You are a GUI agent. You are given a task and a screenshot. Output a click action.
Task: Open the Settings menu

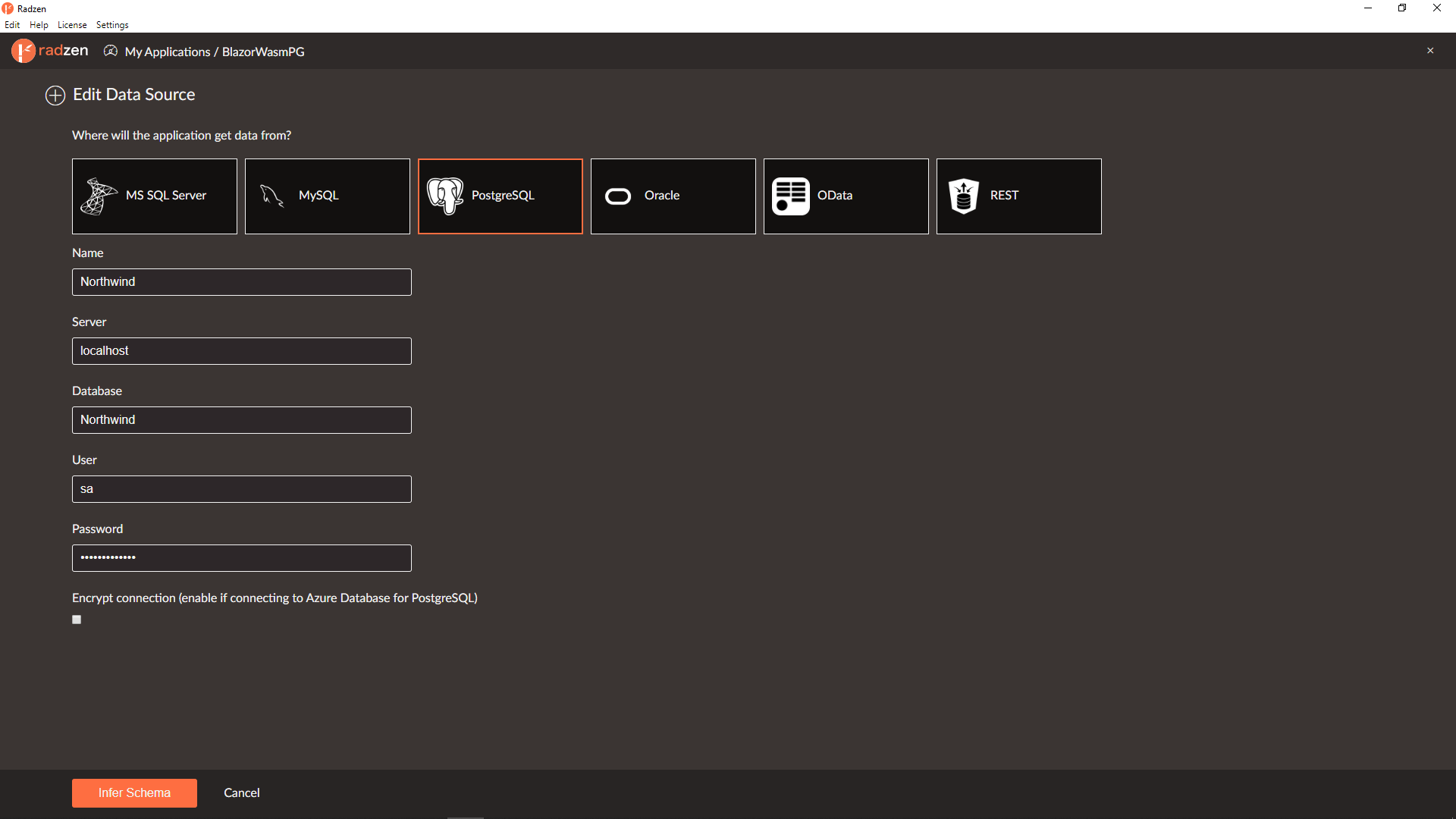[112, 25]
